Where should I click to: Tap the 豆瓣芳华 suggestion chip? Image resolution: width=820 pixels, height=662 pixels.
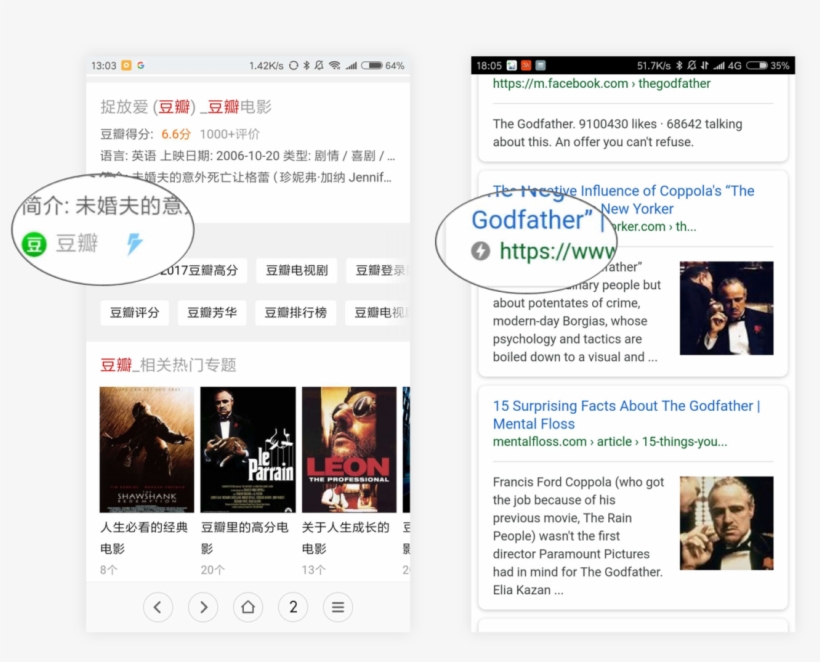click(211, 312)
